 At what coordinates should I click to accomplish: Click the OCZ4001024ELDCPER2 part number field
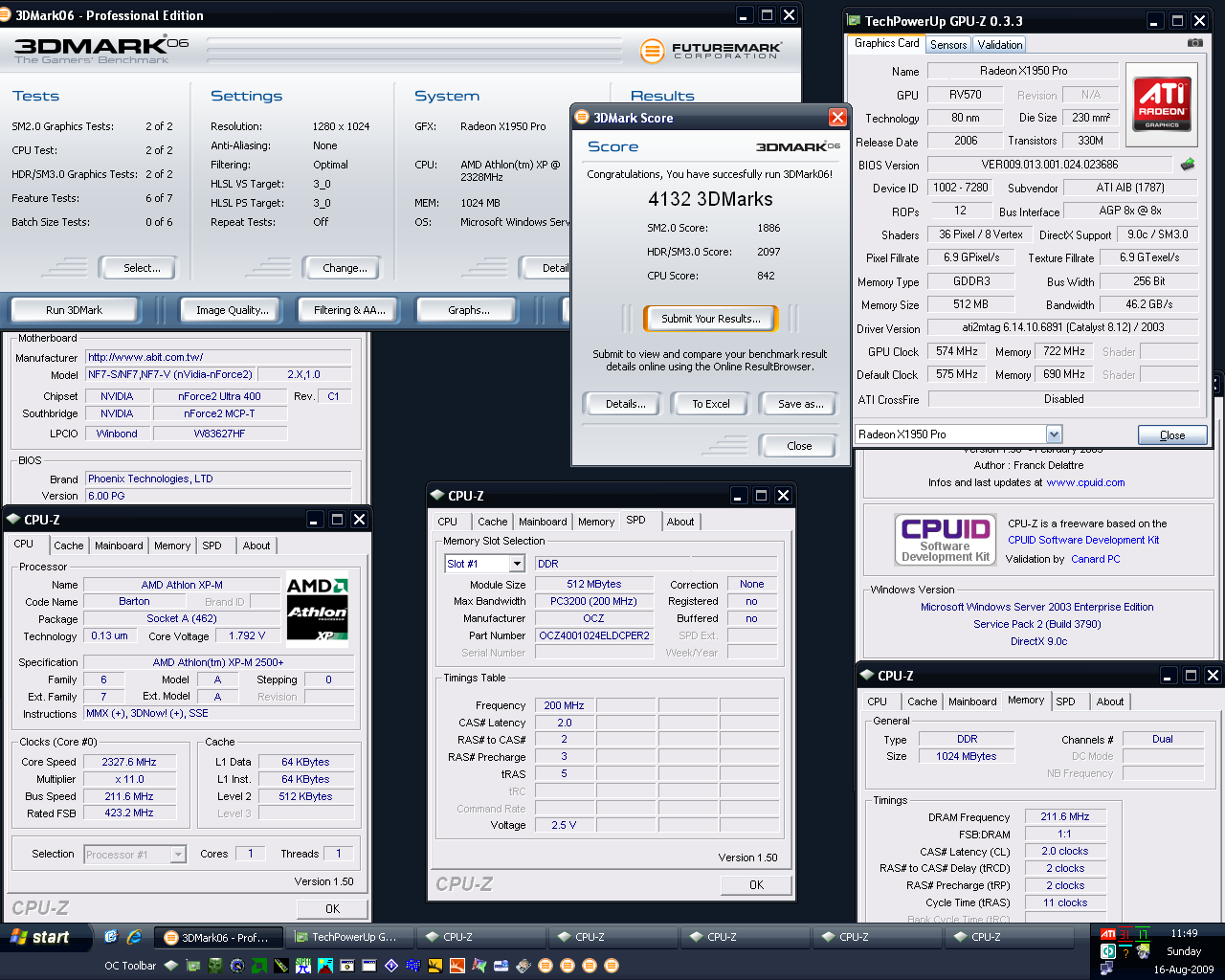(x=593, y=635)
